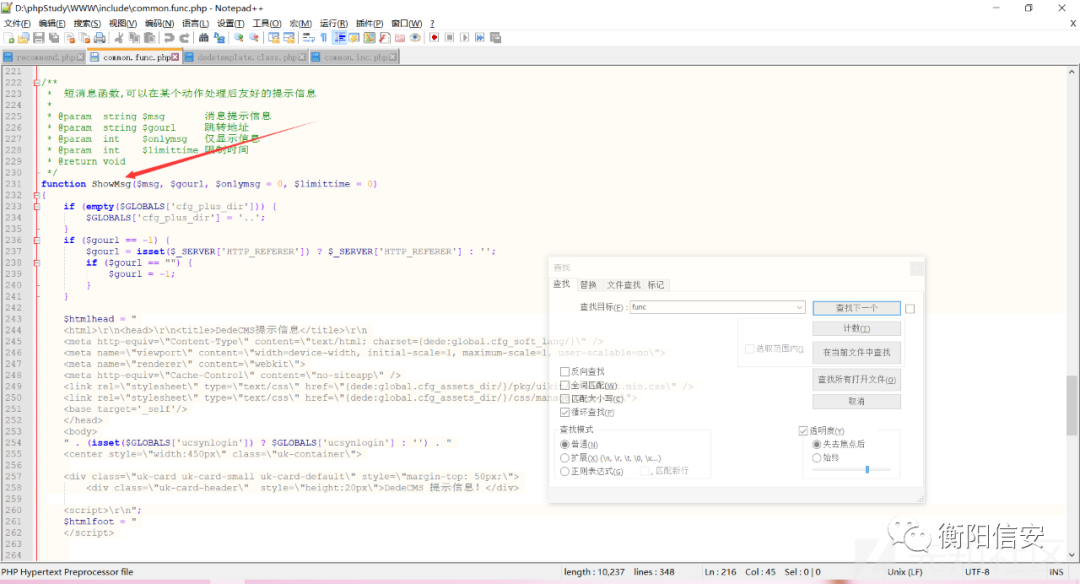The height and width of the screenshot is (584, 1080).
Task: Switch to common.inc.php file tab
Action: 355,57
